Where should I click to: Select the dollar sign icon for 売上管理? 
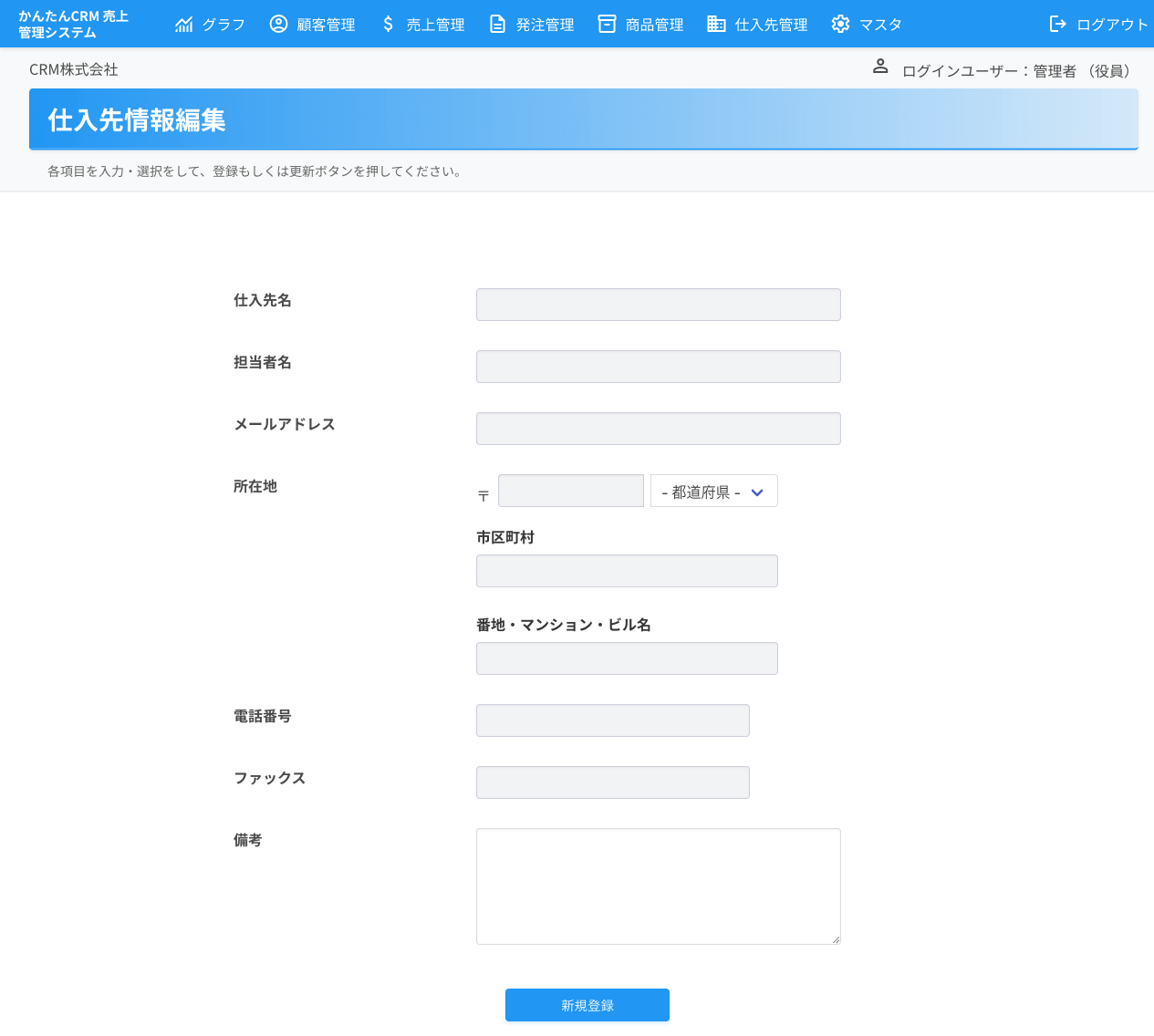click(387, 24)
